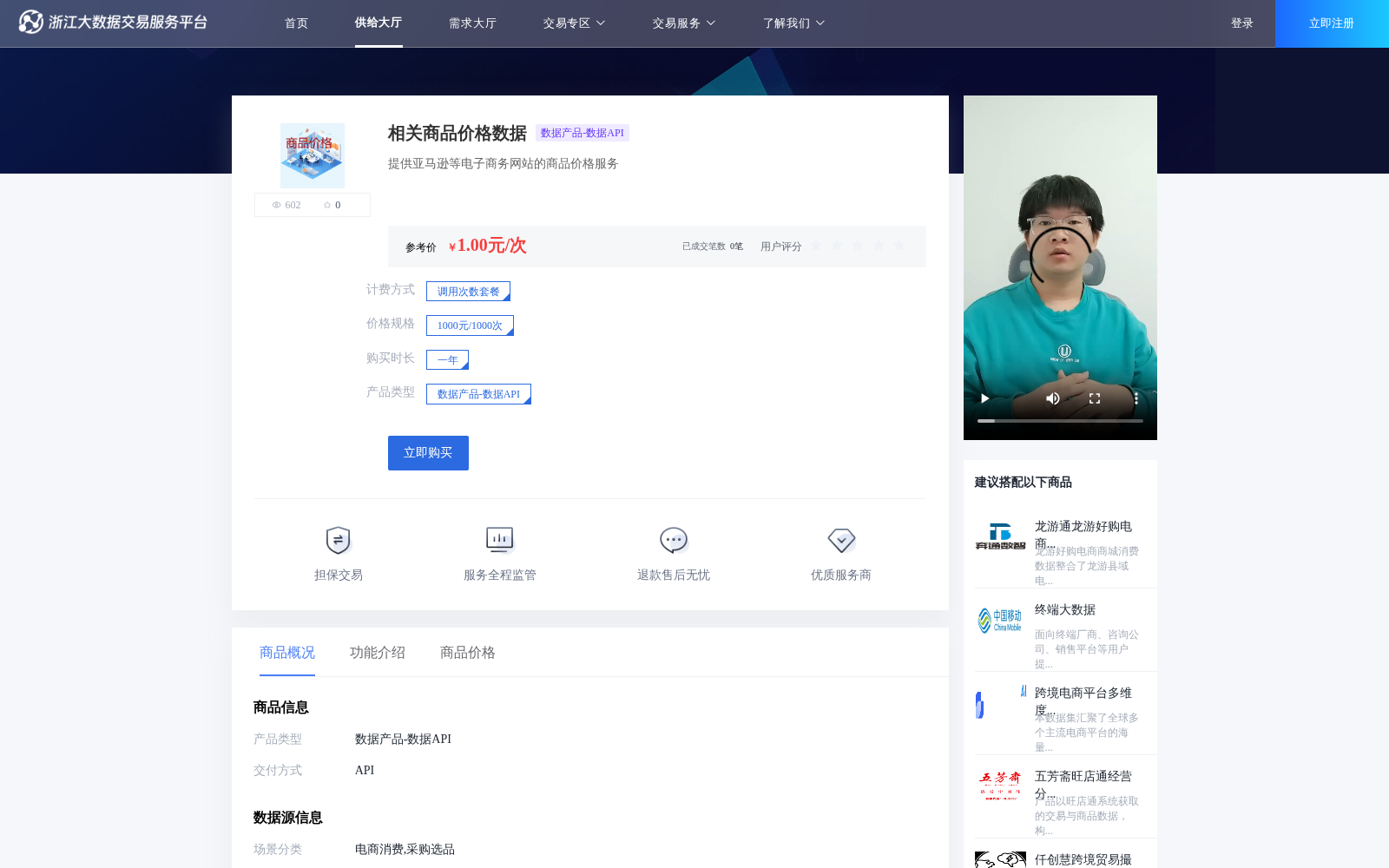Click the 建议搭配以下商品 heading
This screenshot has width=1389, height=868.
pos(1023,483)
